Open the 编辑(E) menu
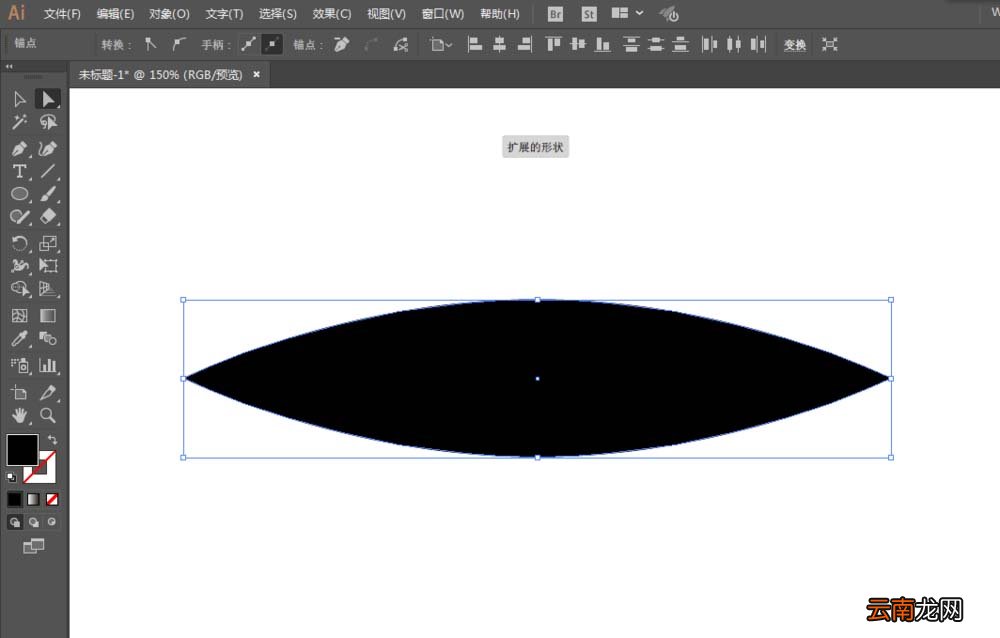The image size is (1000, 638). coord(115,13)
